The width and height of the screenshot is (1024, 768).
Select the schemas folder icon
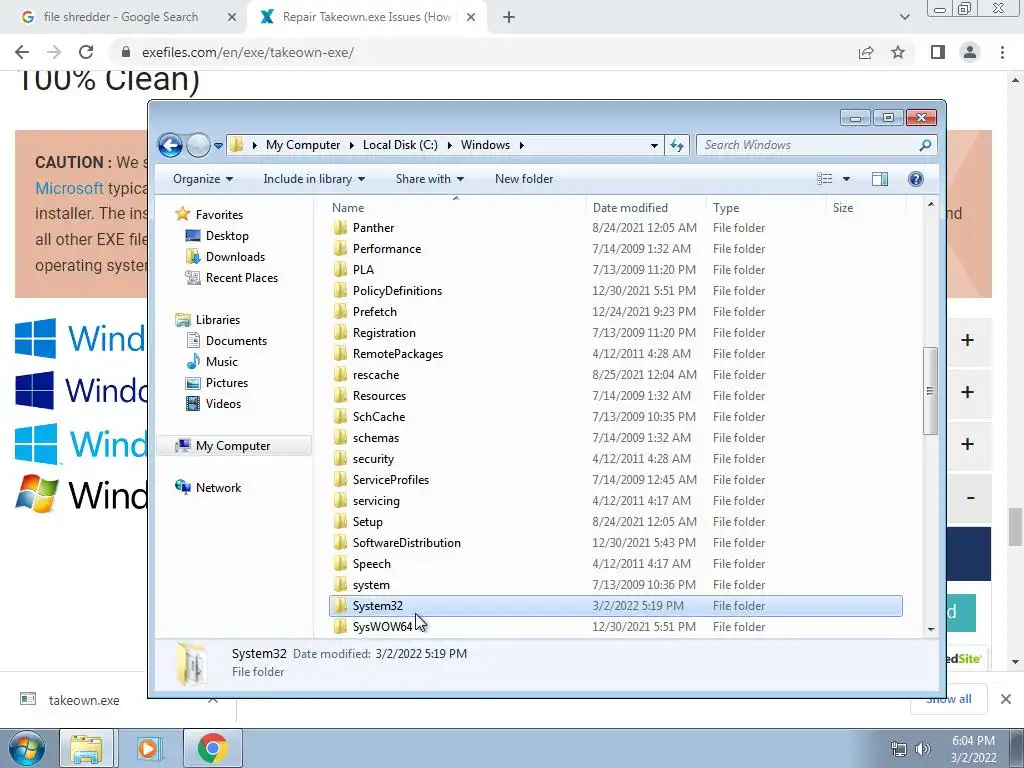point(340,438)
